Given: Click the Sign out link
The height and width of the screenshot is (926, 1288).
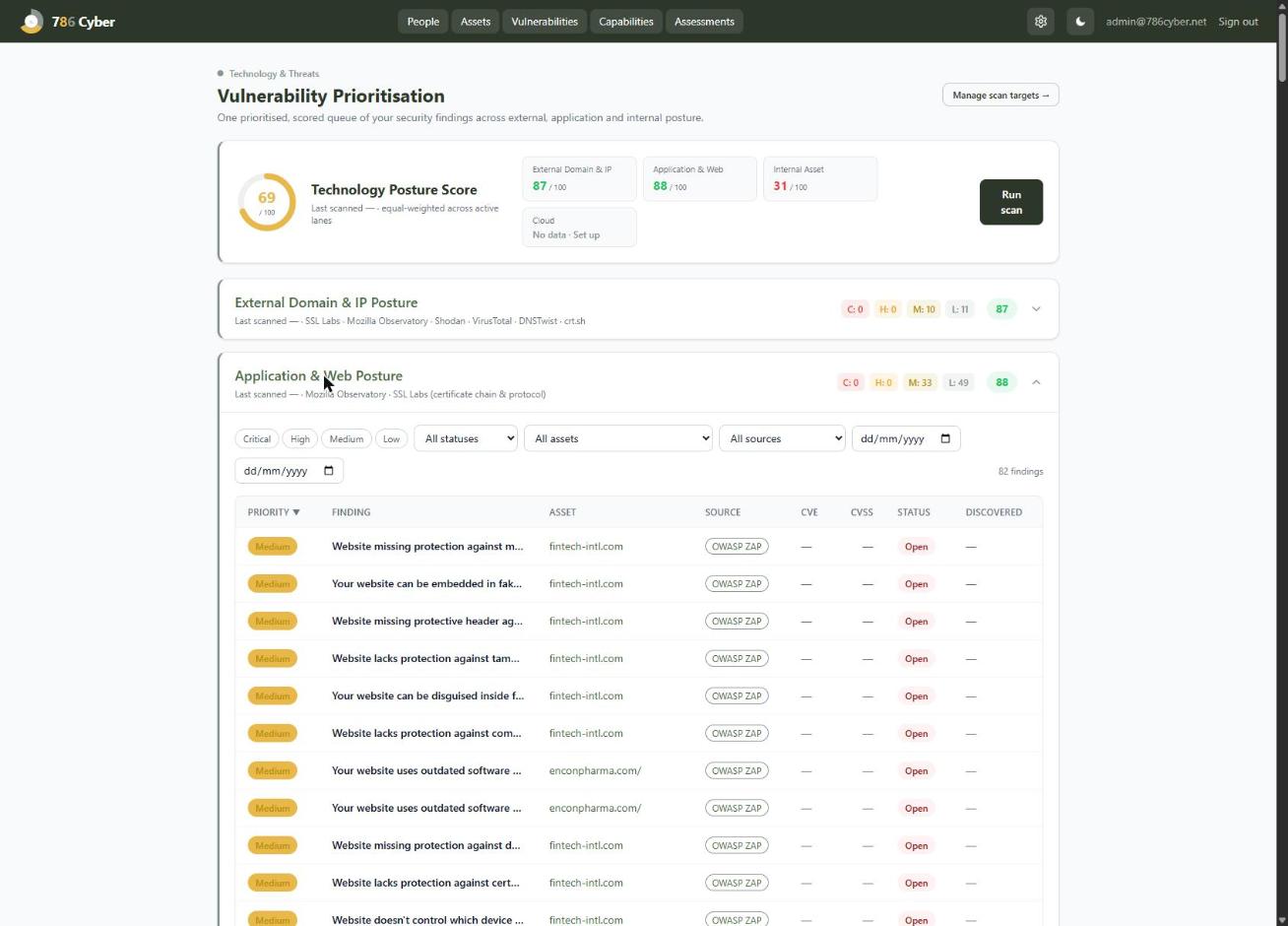Looking at the screenshot, I should [x=1238, y=21].
